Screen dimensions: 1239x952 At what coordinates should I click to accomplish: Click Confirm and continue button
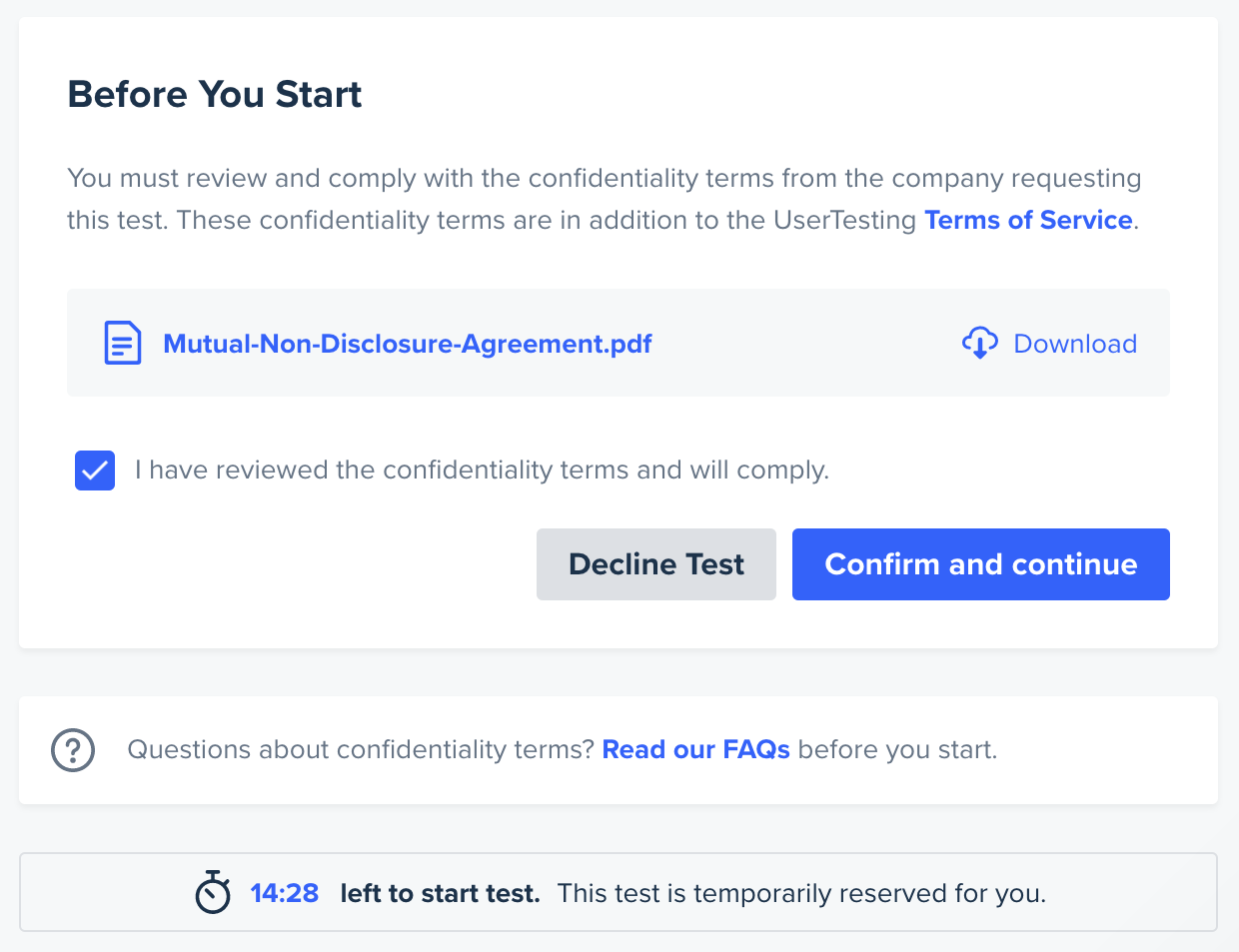tap(981, 564)
